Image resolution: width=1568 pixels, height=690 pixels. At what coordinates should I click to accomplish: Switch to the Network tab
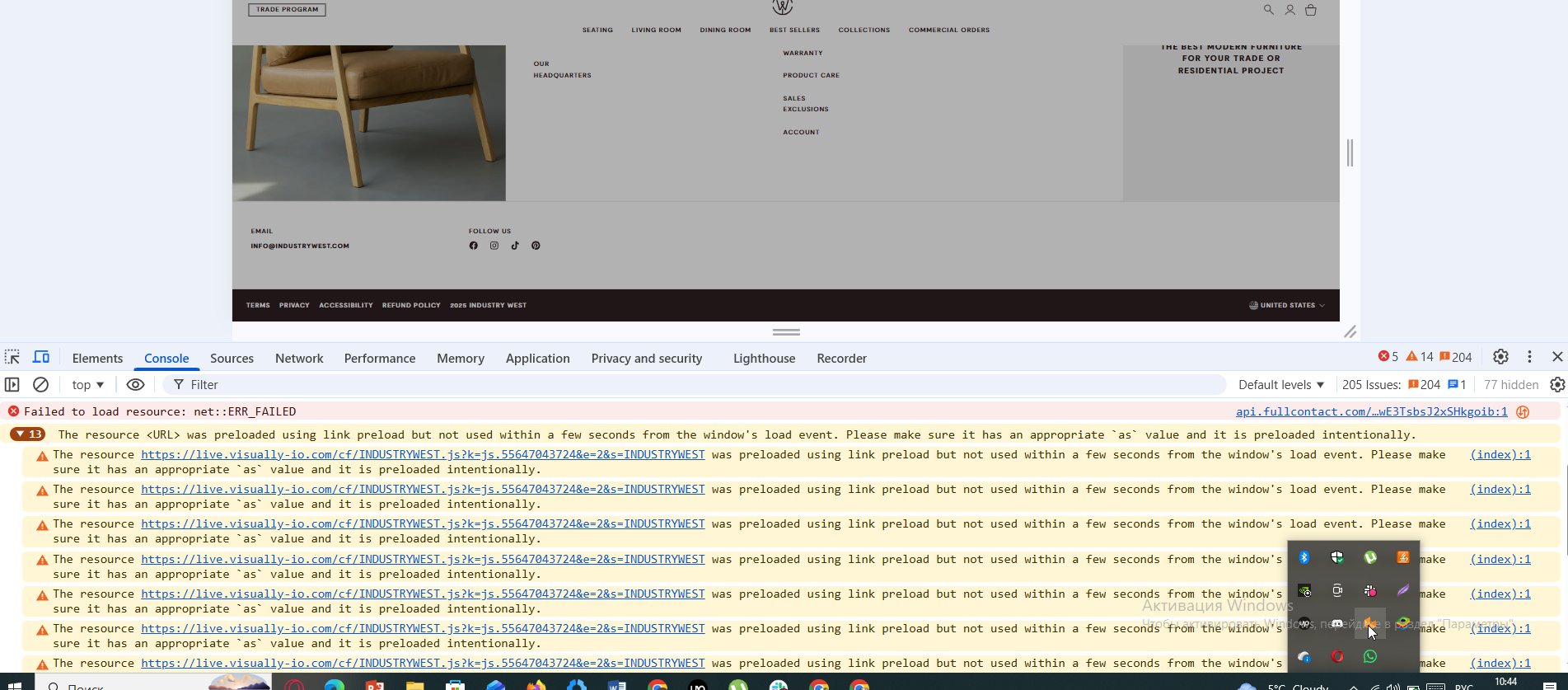tap(299, 358)
